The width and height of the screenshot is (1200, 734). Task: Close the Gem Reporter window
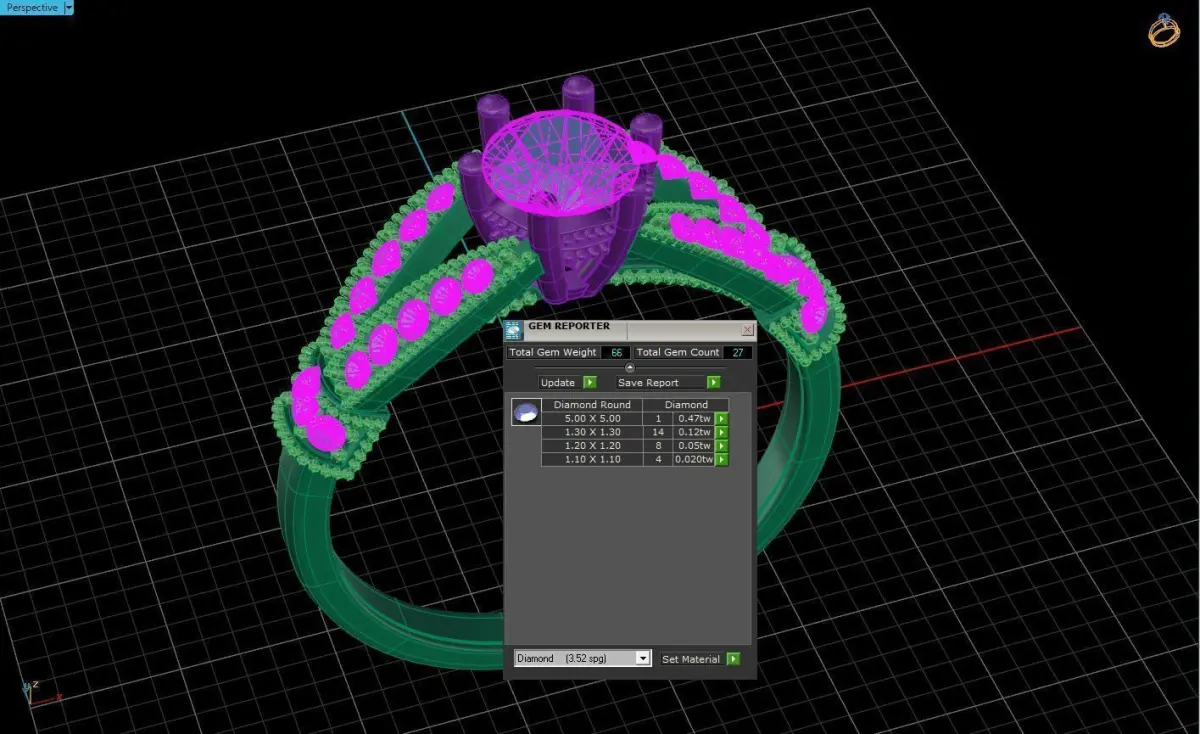click(x=747, y=329)
